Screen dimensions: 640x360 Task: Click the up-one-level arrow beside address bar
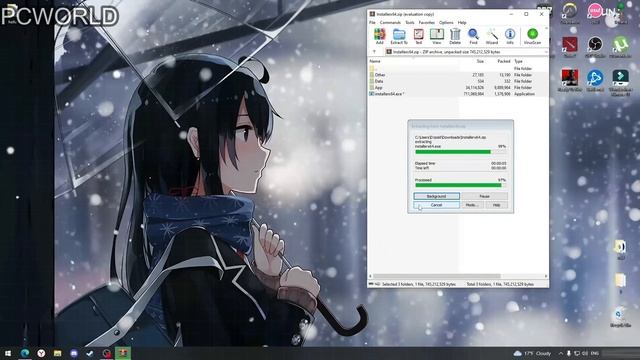pos(374,52)
